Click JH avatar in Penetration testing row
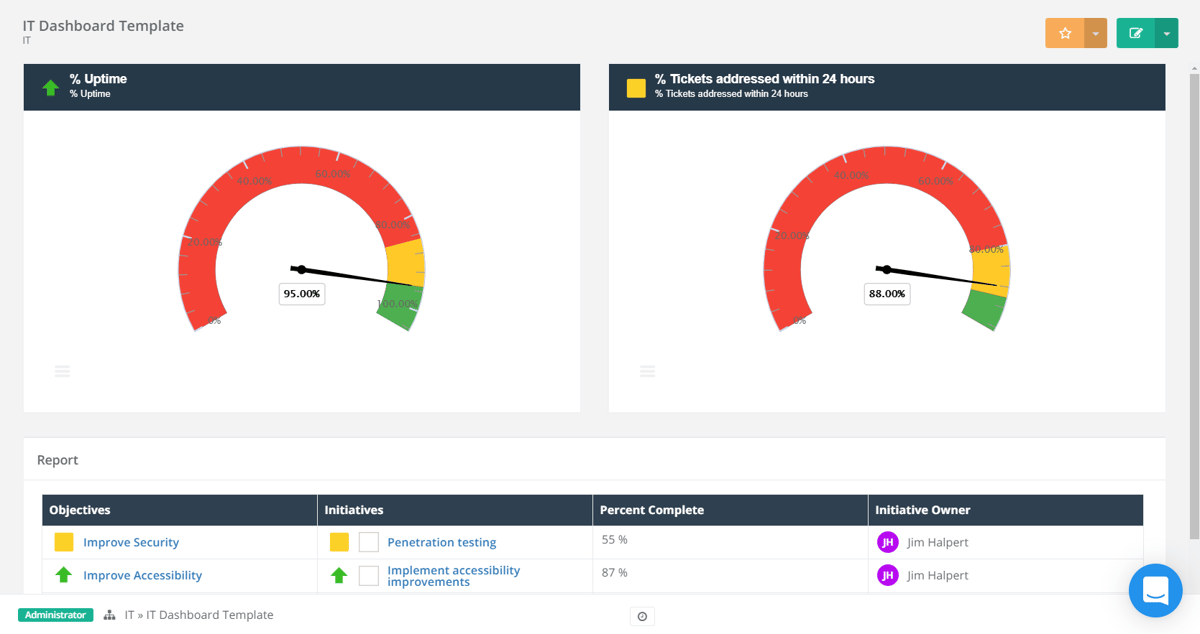Image resolution: width=1200 pixels, height=634 pixels. click(x=887, y=542)
